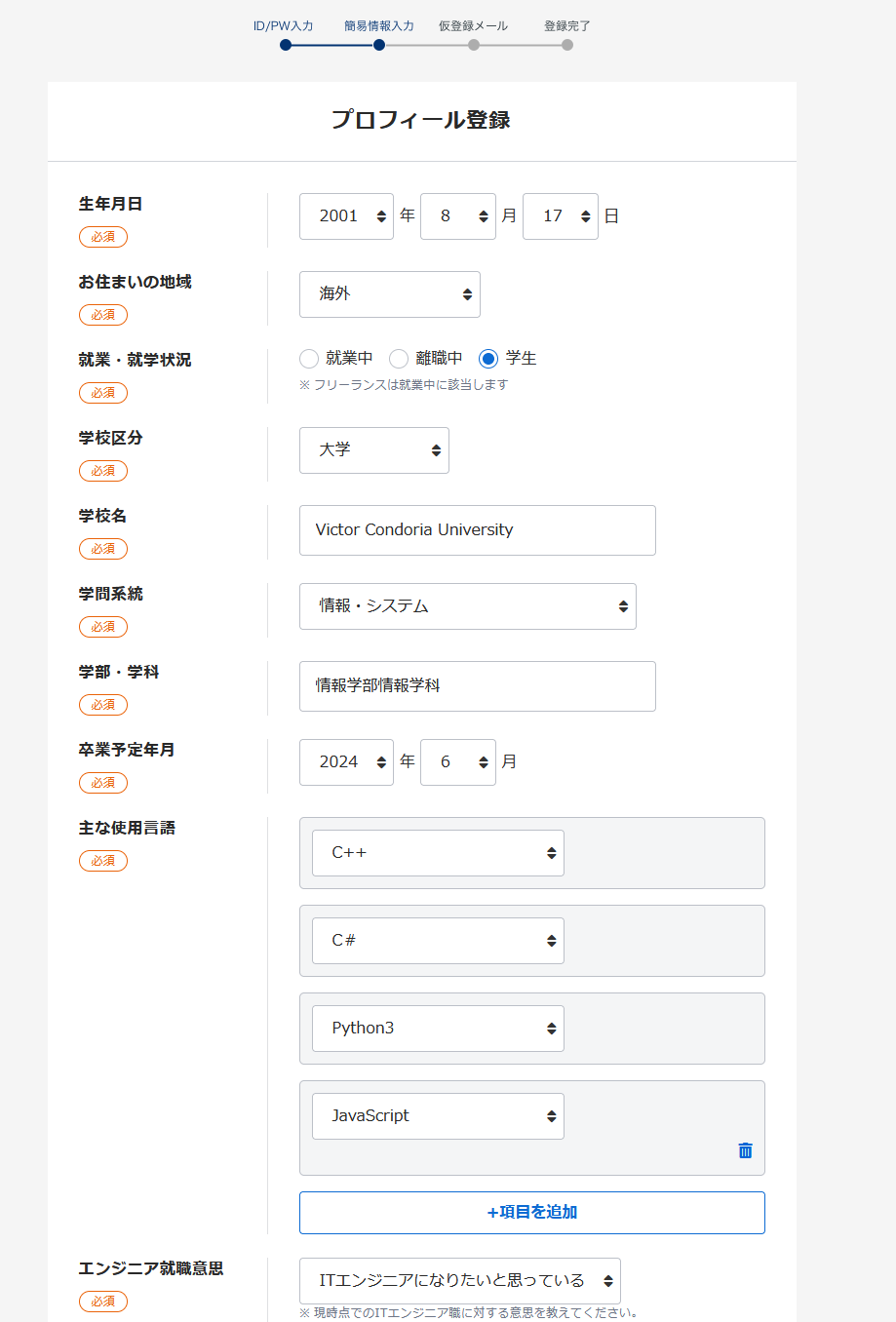The width and height of the screenshot is (896, 1322).
Task: Open the birth year 2001 dropdown
Action: point(346,216)
